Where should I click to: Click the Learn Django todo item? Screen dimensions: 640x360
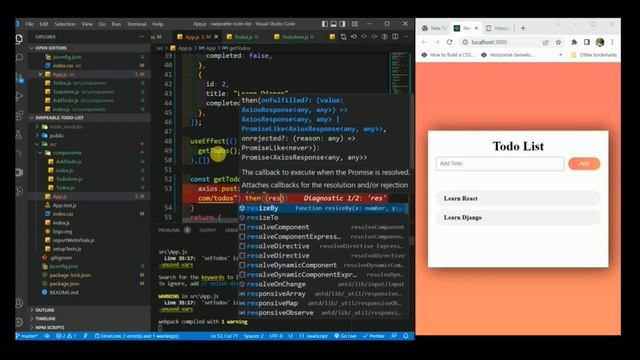[518, 218]
